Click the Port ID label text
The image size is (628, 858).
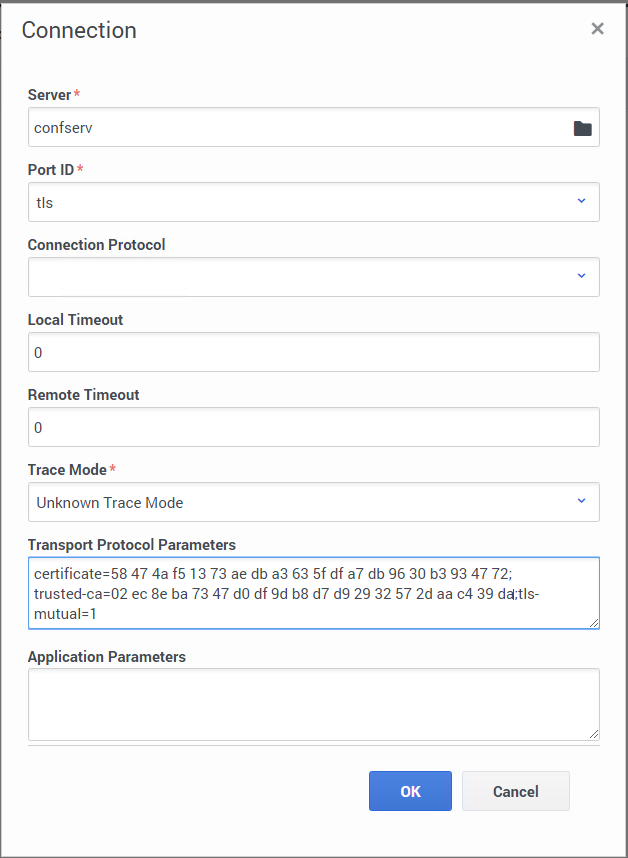[51, 170]
